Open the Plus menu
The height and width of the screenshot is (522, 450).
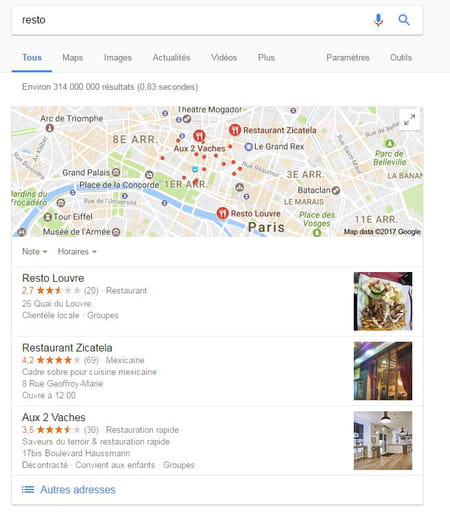266,58
